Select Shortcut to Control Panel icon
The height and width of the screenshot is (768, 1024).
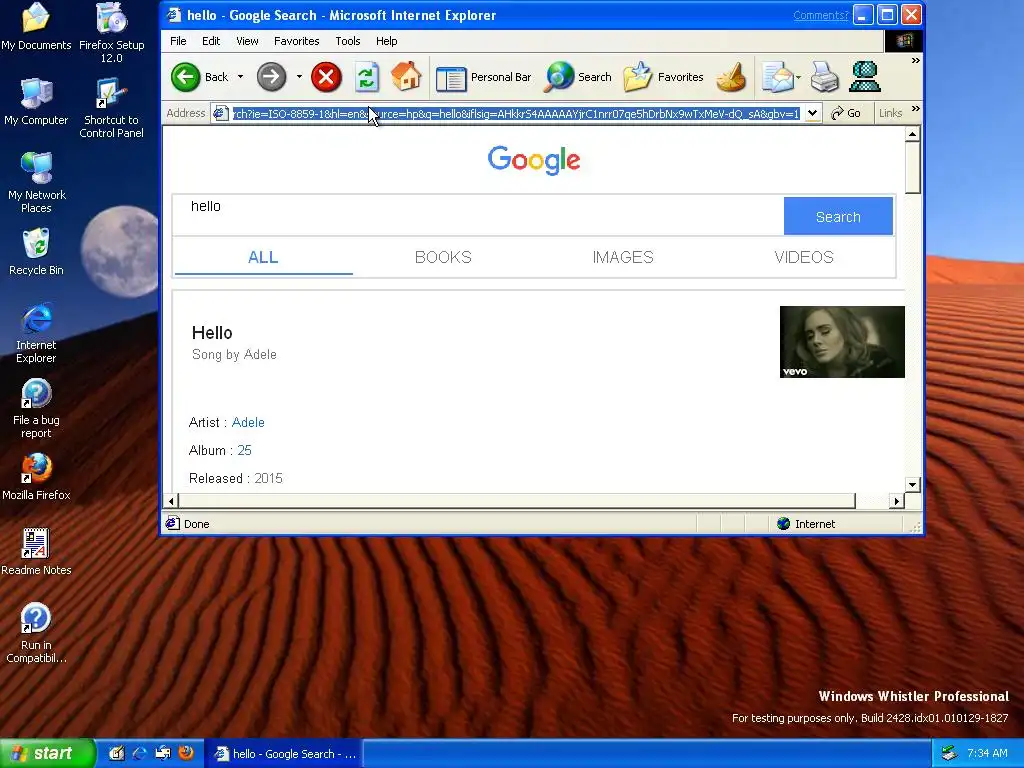[x=112, y=108]
